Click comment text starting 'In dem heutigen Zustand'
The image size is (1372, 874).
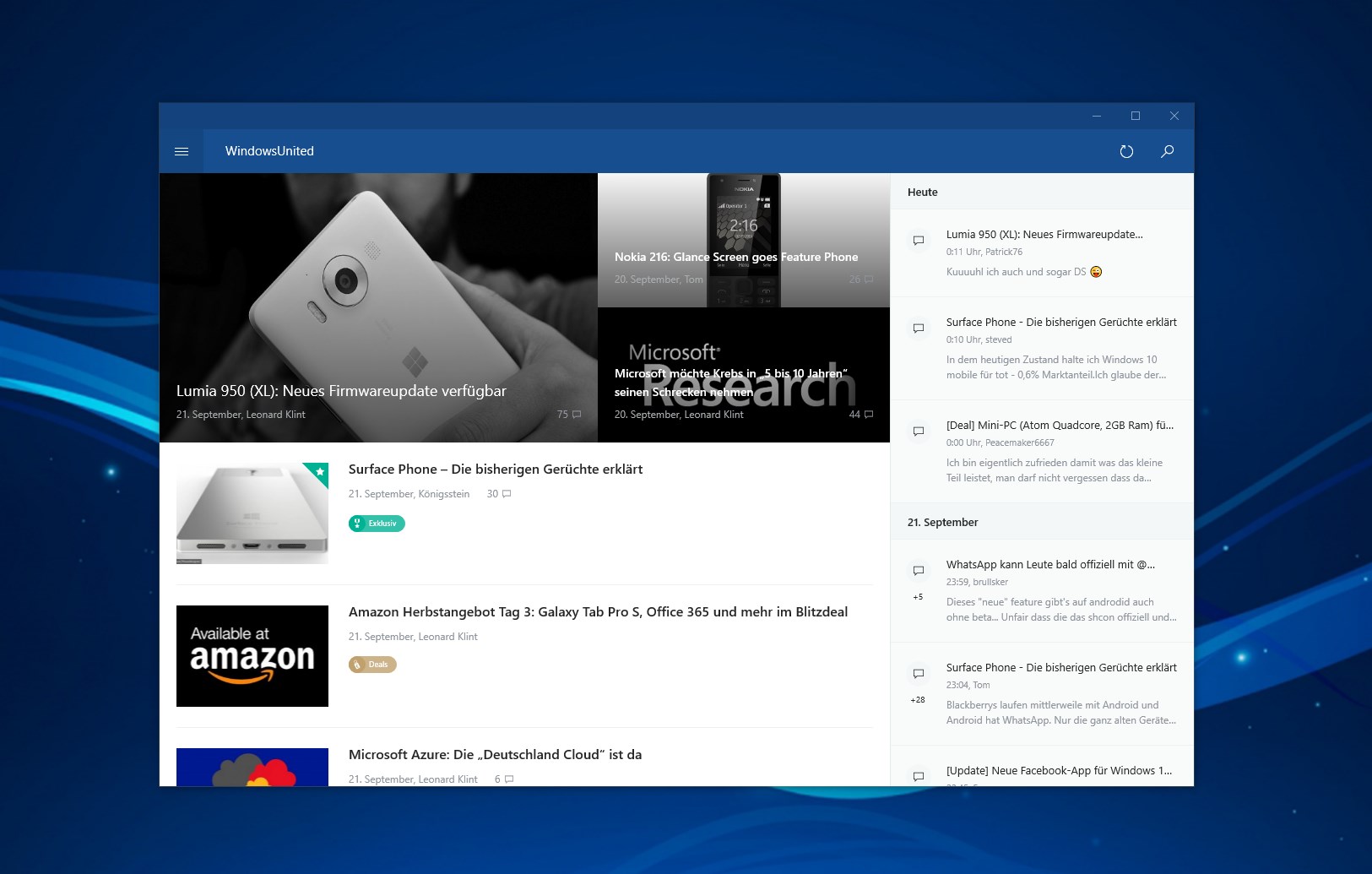(x=1056, y=367)
